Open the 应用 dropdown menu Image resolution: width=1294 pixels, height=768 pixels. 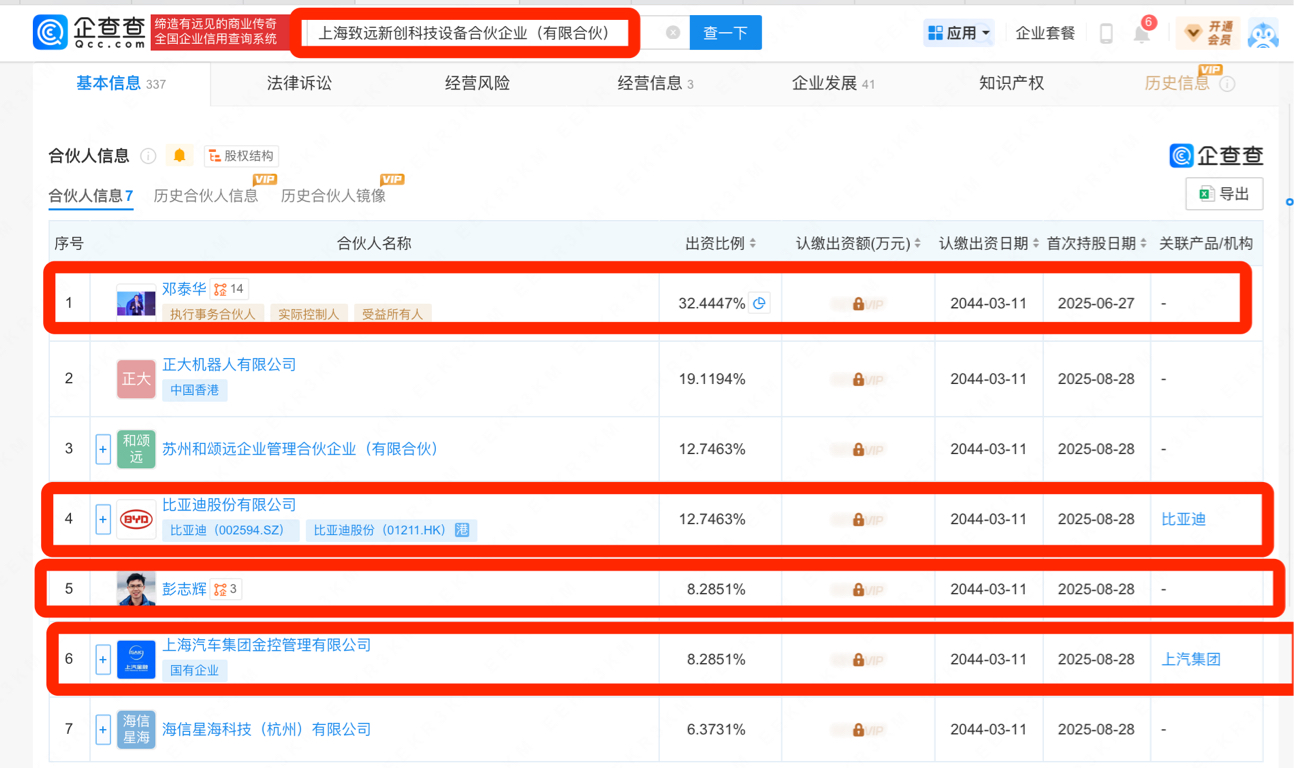click(x=958, y=33)
